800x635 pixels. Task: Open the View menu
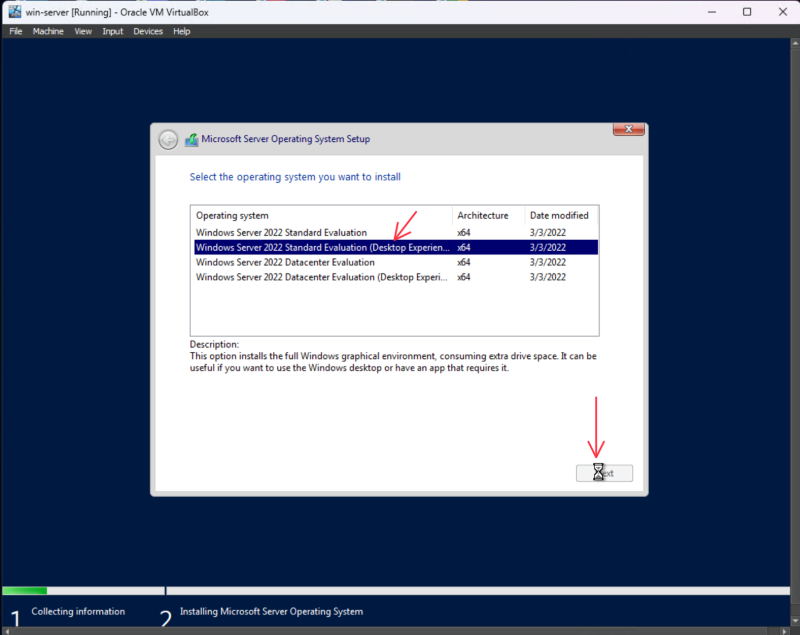83,32
